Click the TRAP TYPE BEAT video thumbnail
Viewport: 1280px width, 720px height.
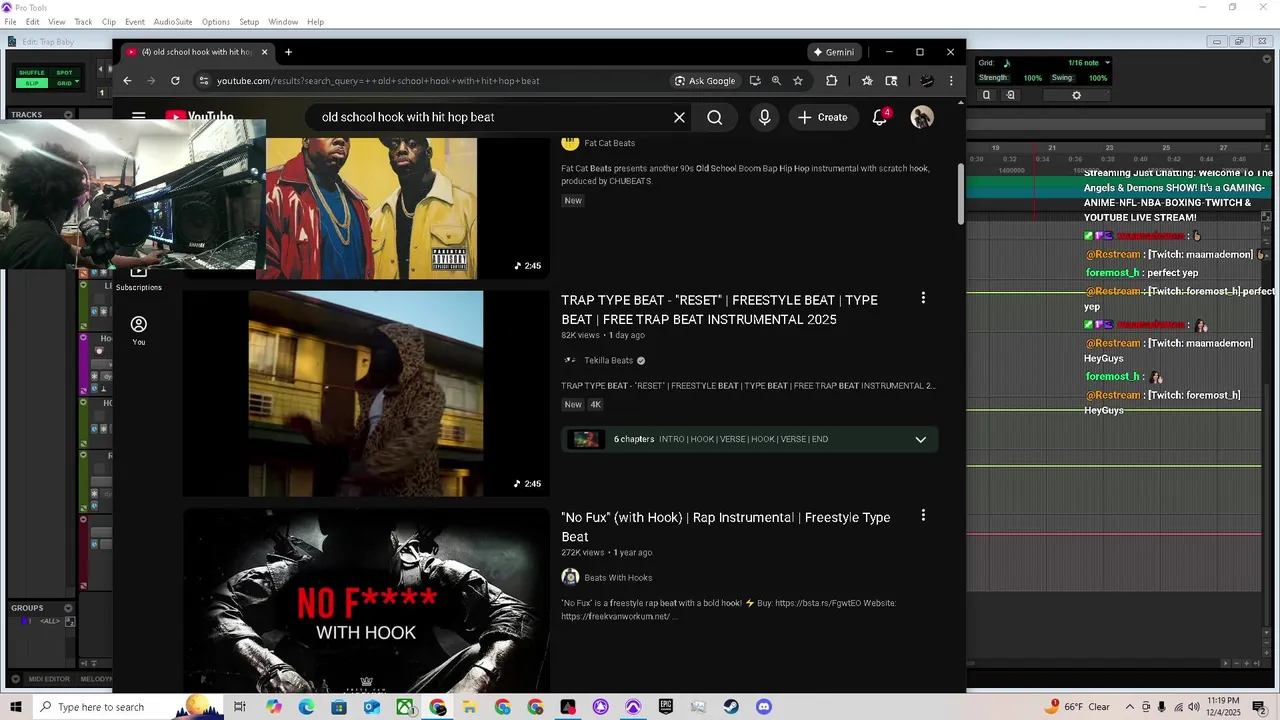[366, 393]
